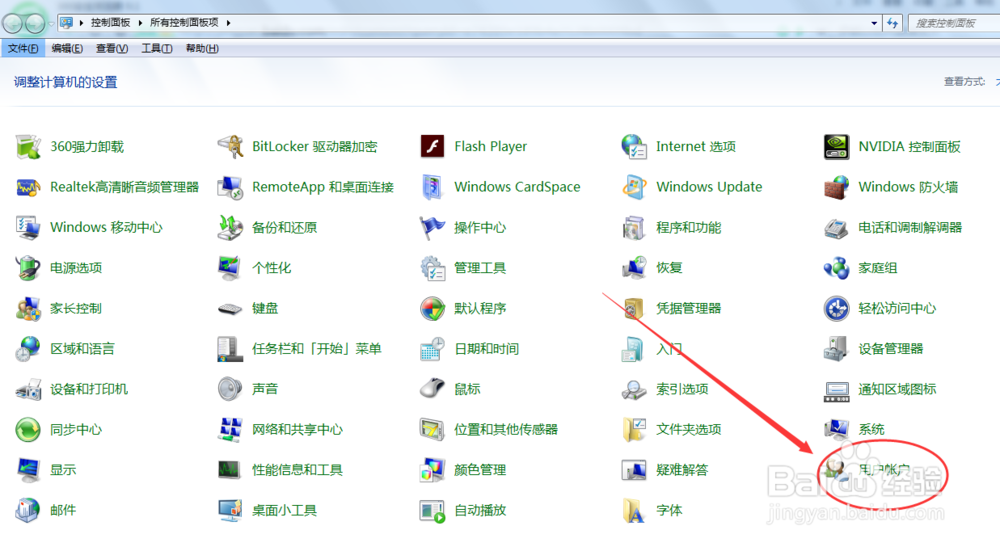Focus the 搜索控制面板 search box
Screen dimensions: 1000x547
tap(954, 23)
